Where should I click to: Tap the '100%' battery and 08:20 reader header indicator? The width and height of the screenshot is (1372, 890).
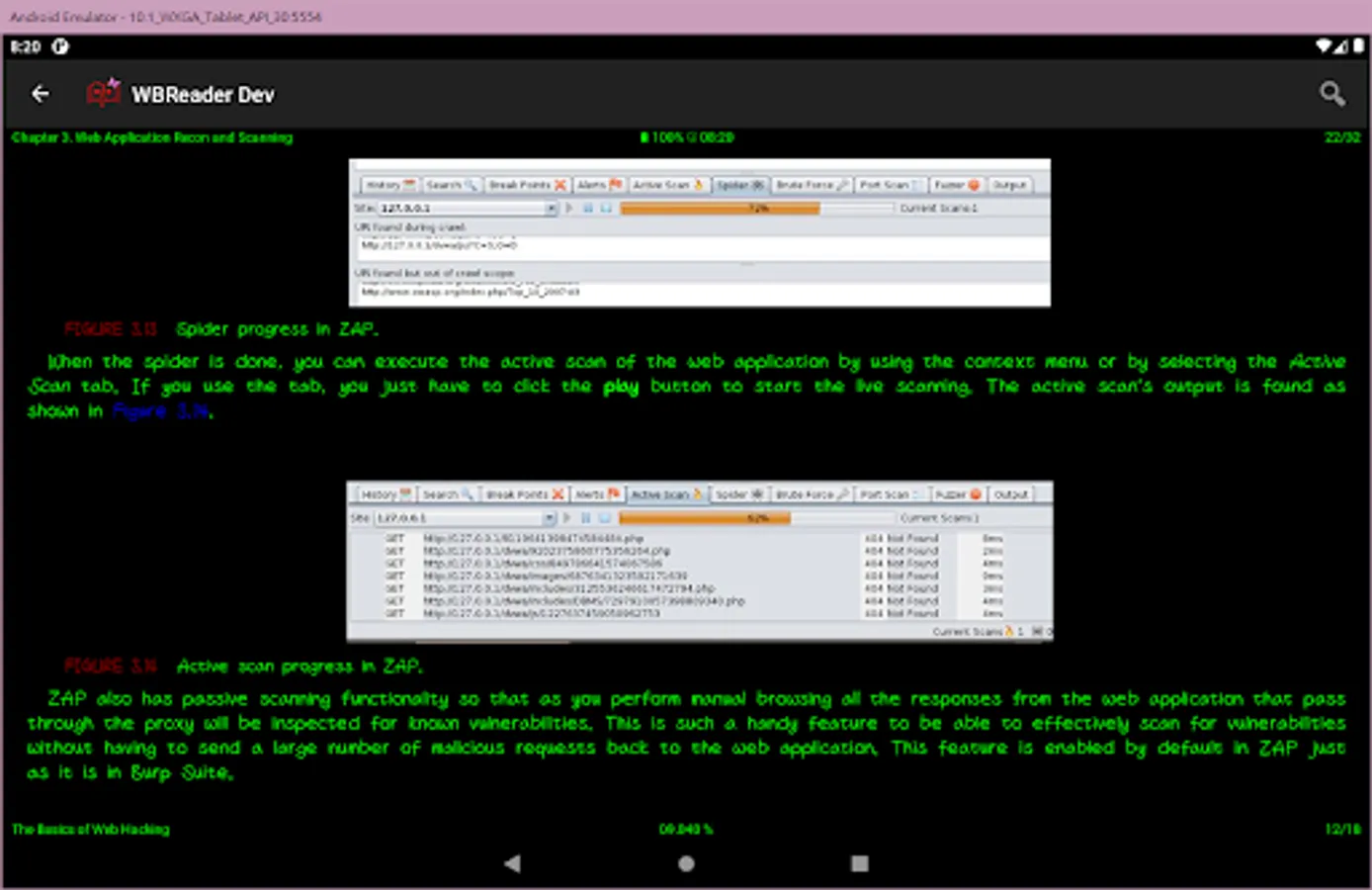(x=687, y=137)
